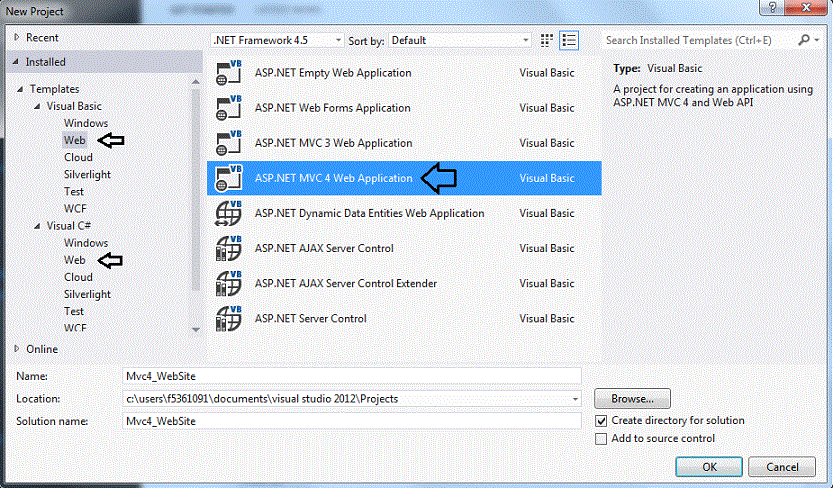
Task: Click the Browse... button
Action: (632, 399)
